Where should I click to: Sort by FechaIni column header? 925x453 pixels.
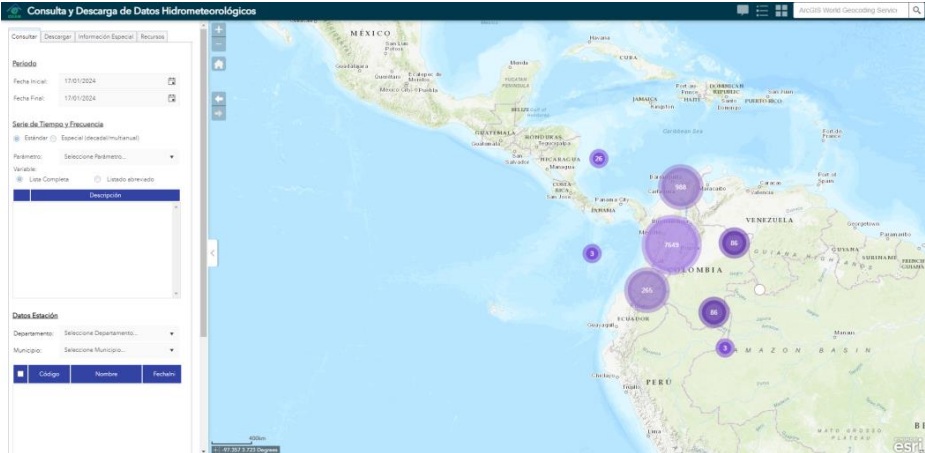162,374
